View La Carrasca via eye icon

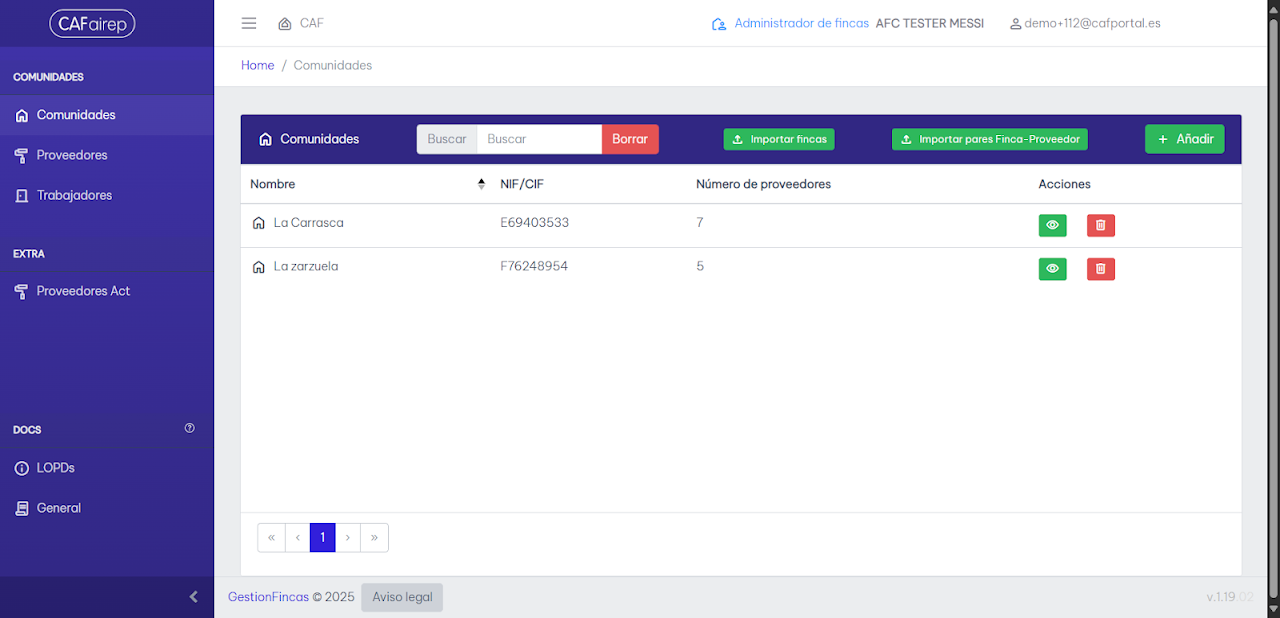(1053, 225)
